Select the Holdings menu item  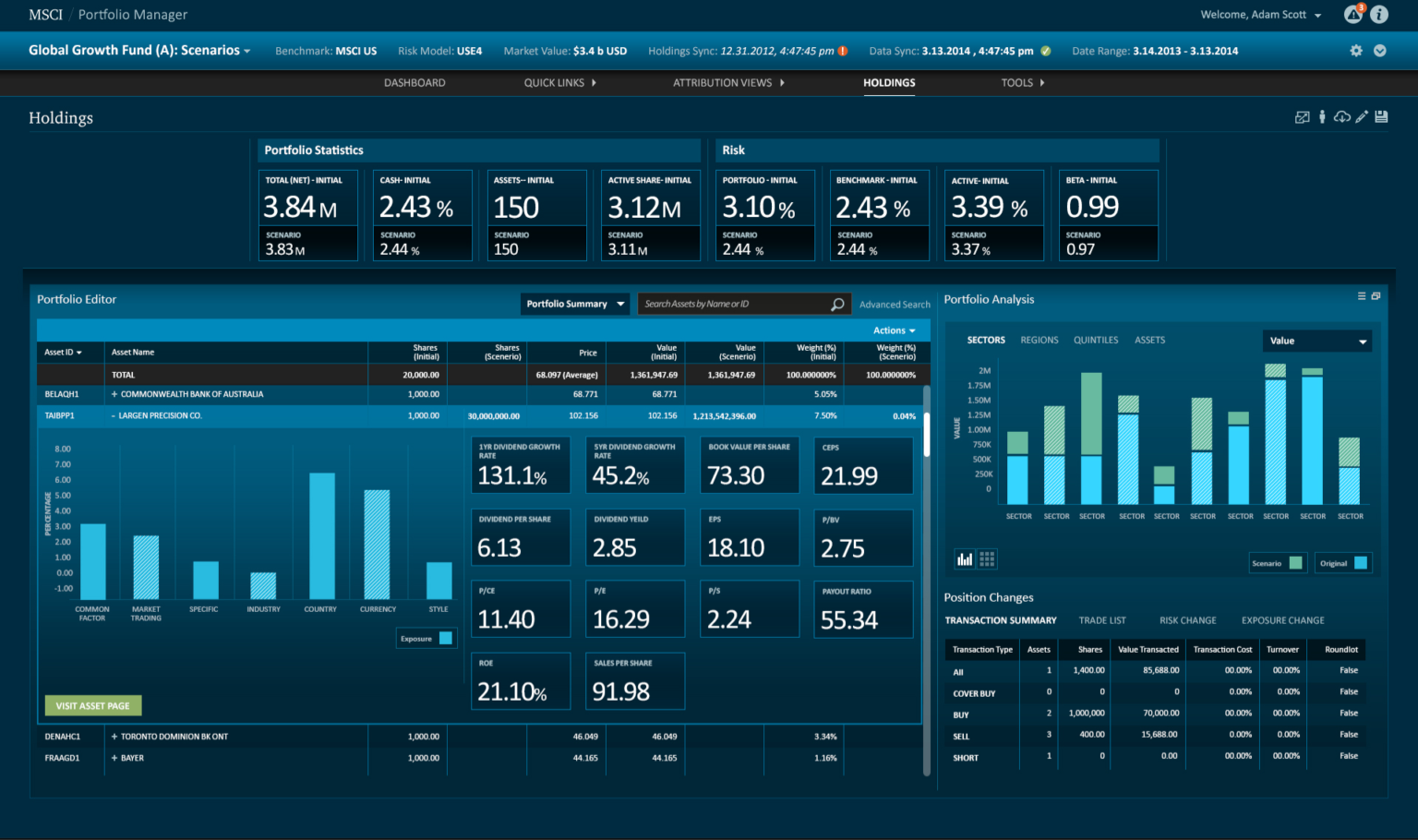click(889, 83)
